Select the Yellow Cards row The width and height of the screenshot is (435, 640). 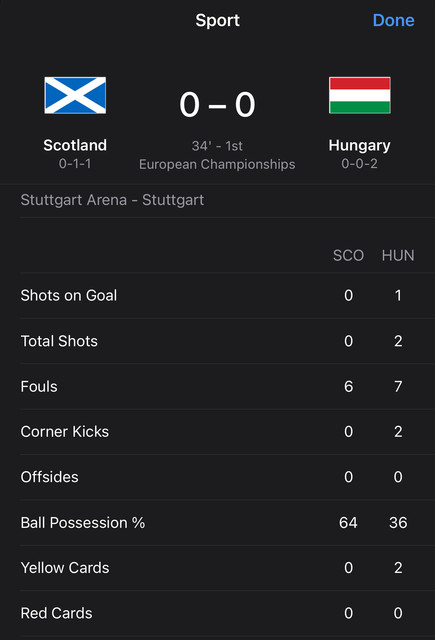(227, 568)
